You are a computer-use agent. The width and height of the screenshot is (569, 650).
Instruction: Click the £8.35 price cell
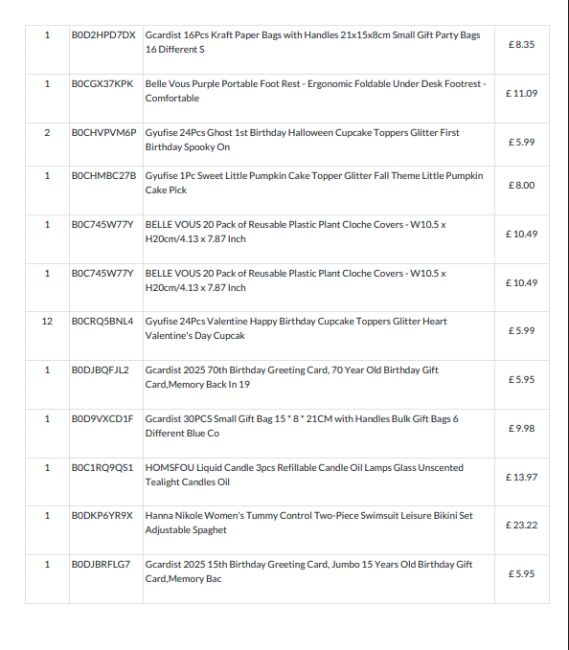pyautogui.click(x=521, y=44)
